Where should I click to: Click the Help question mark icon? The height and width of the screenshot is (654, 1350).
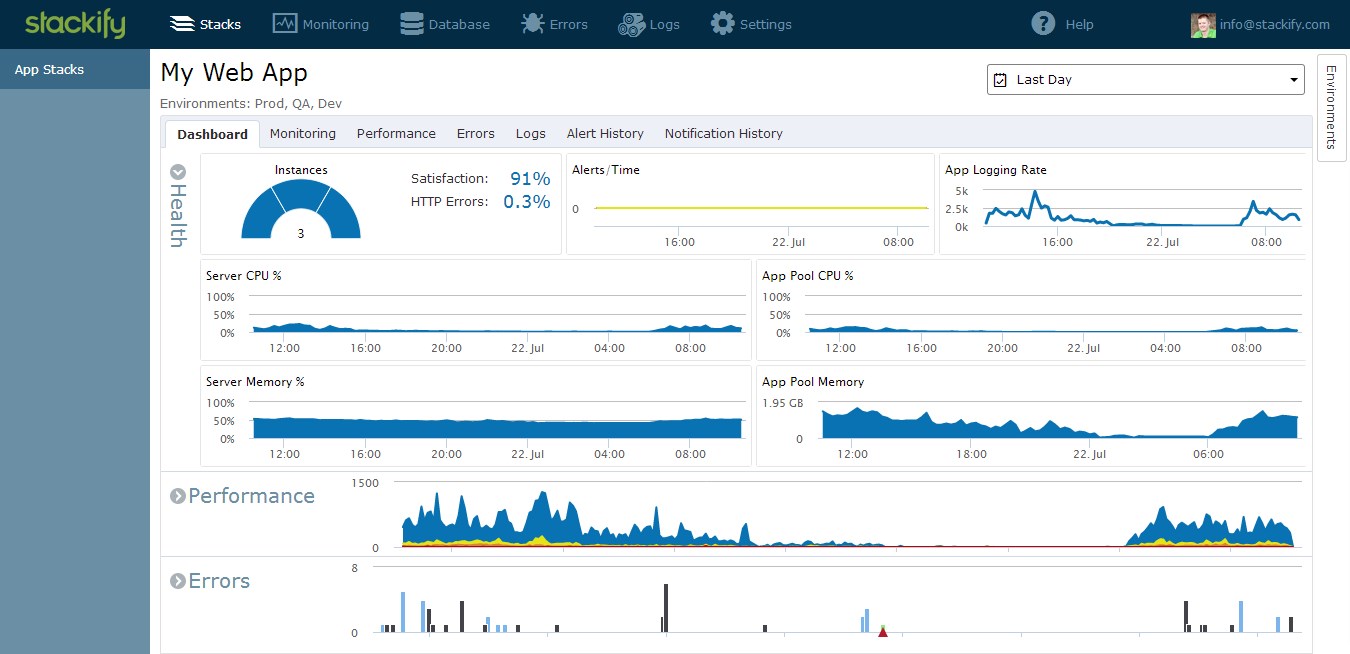click(x=1043, y=24)
